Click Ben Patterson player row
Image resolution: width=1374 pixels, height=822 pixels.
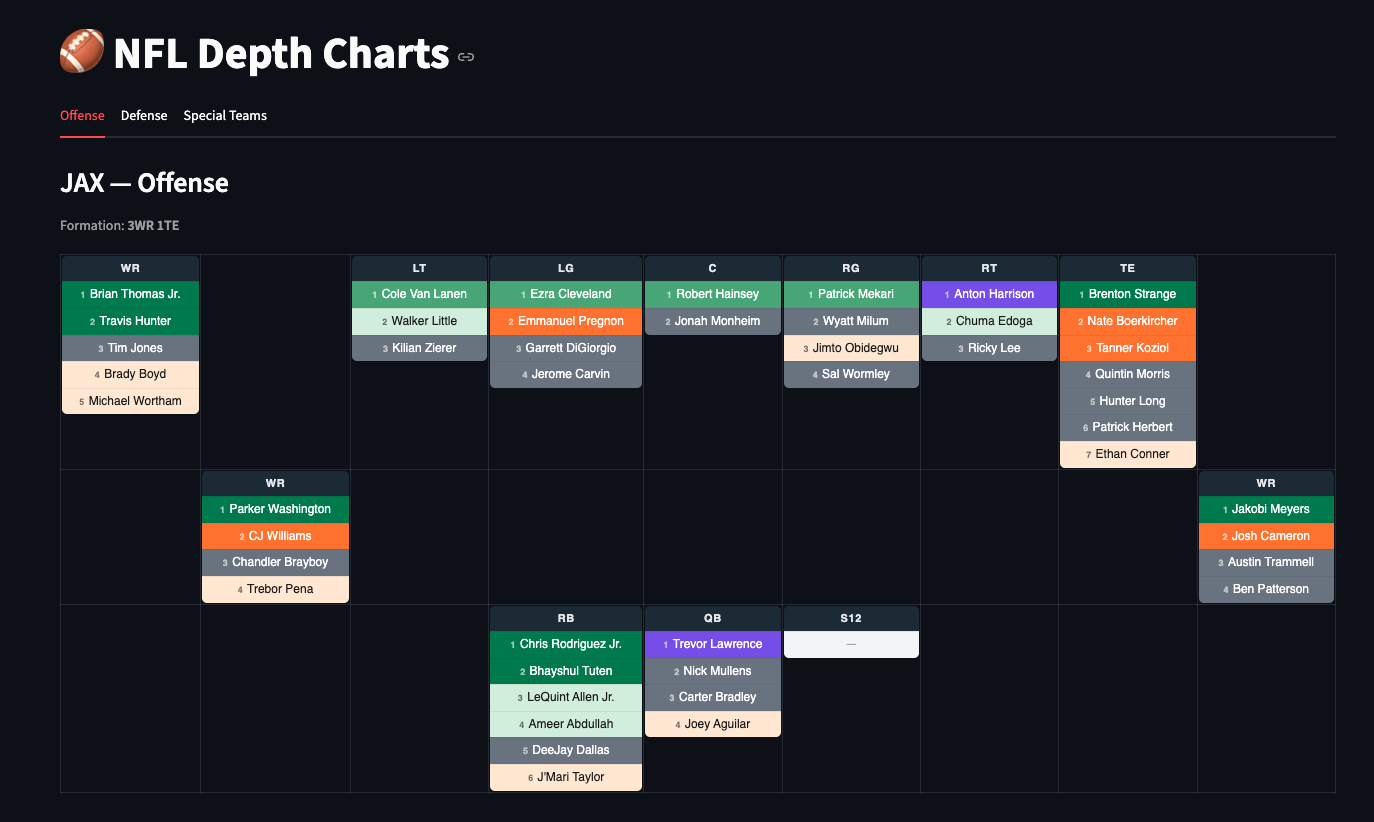(x=1266, y=589)
